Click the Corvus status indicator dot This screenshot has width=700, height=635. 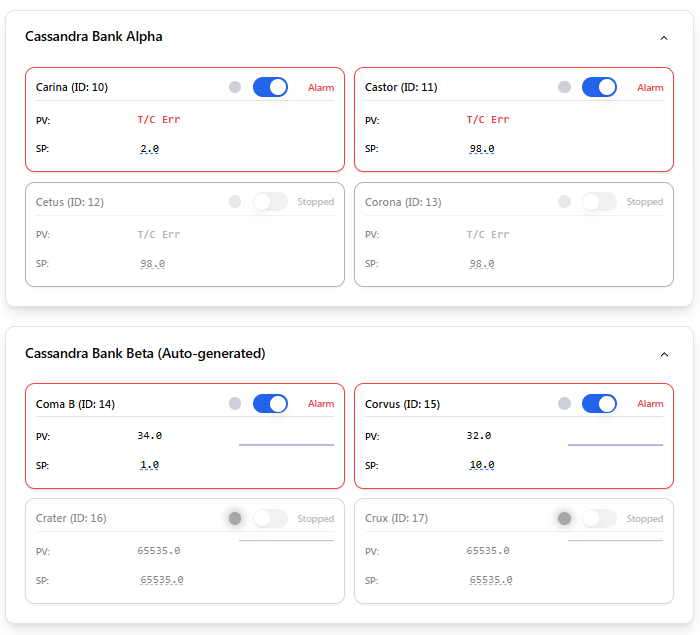click(564, 404)
